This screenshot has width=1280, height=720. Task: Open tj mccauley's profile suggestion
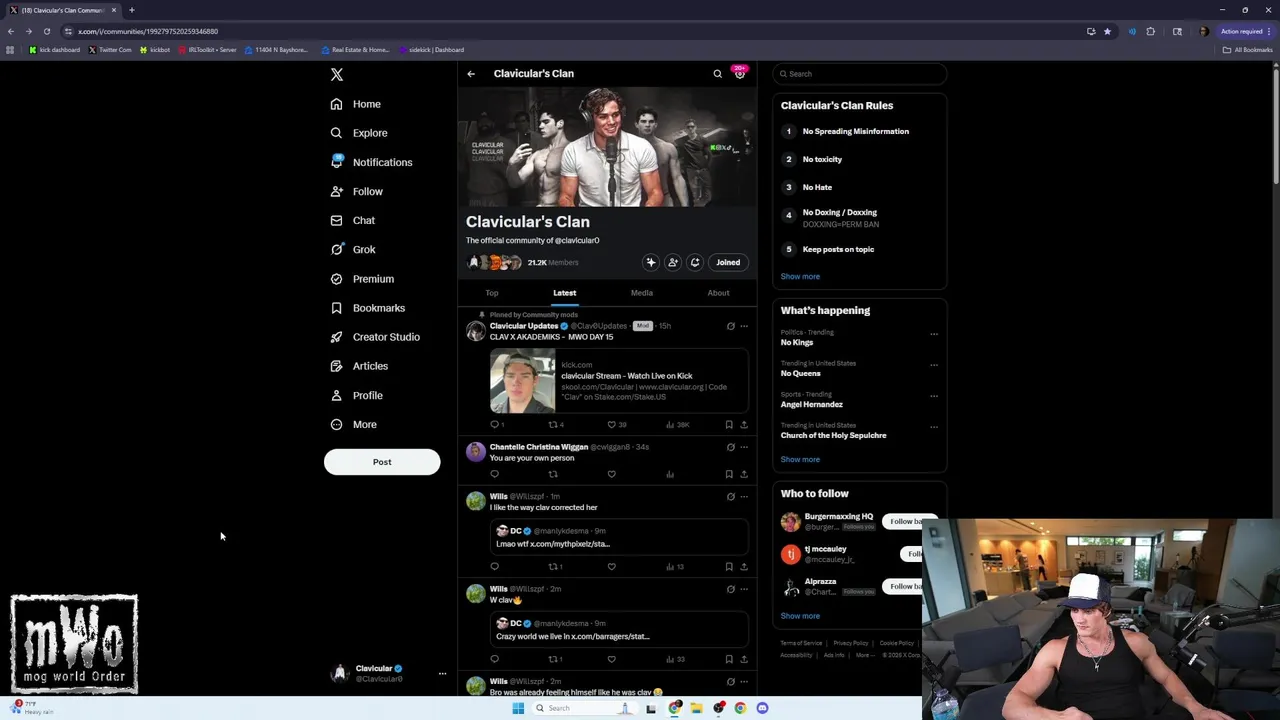[x=826, y=549]
